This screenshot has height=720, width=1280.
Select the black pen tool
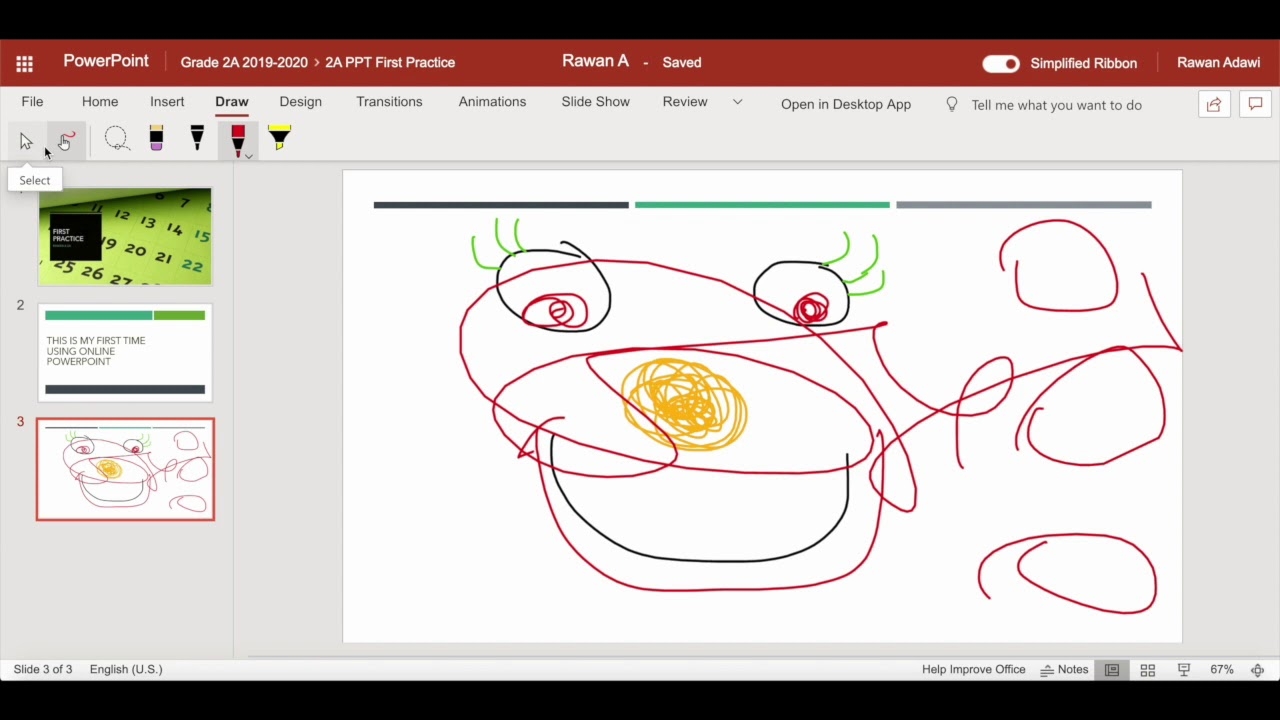(x=197, y=139)
